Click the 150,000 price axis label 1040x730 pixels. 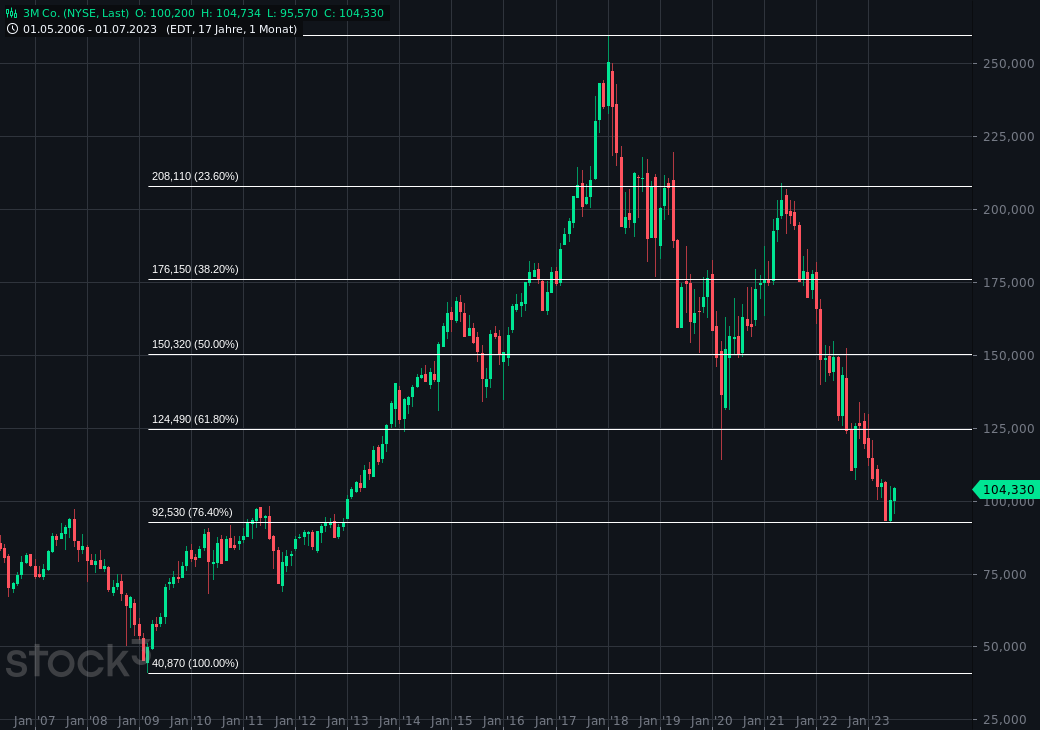click(x=1009, y=355)
